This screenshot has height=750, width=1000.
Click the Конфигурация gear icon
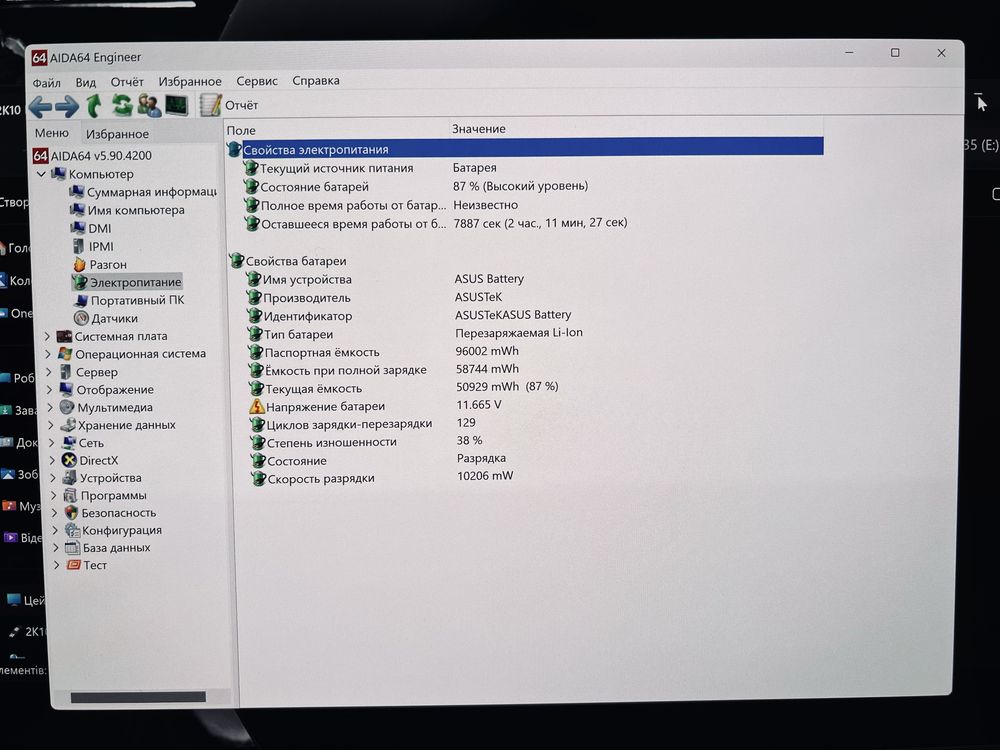(x=72, y=530)
